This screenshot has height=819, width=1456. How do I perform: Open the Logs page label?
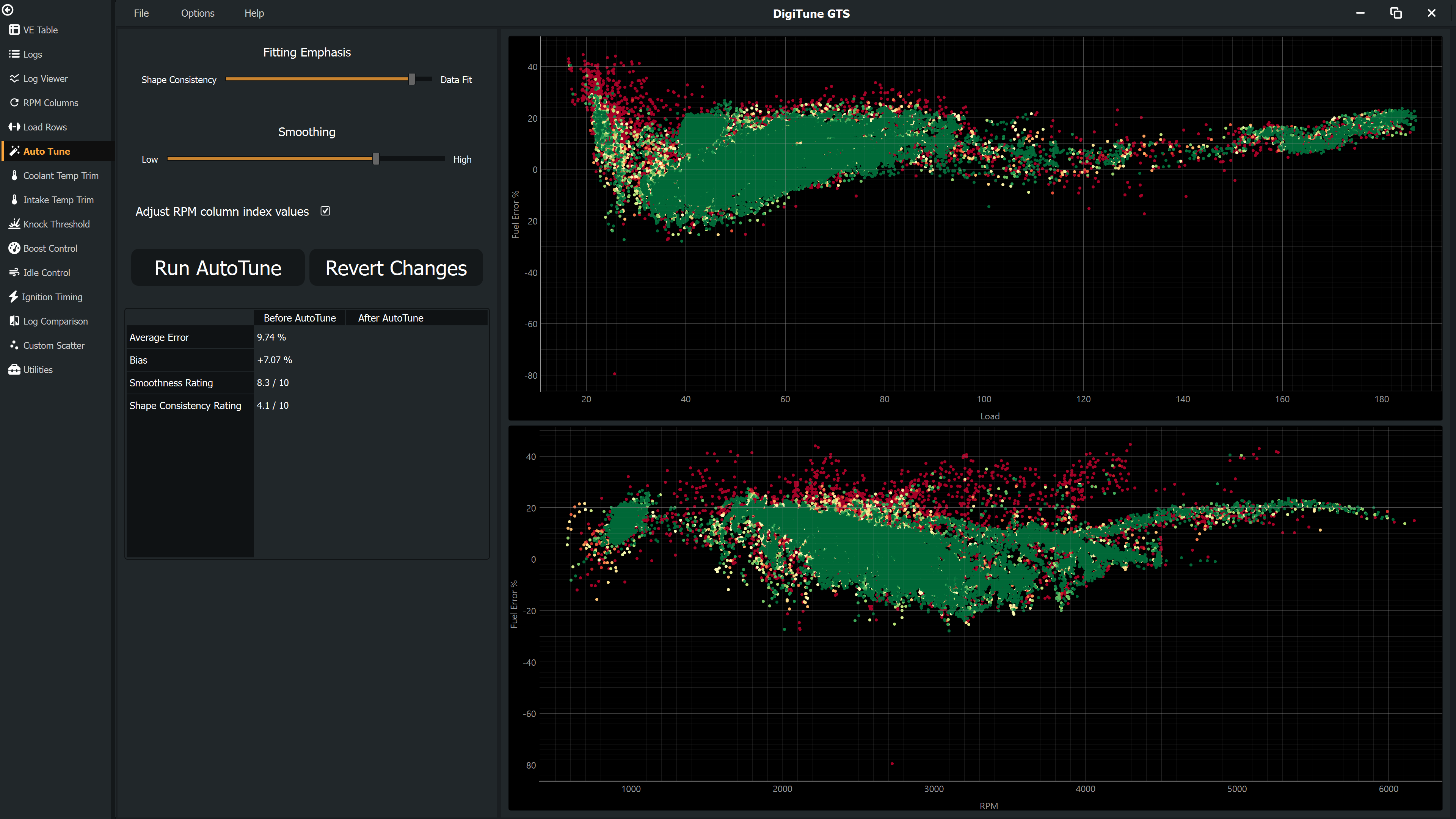point(32,54)
